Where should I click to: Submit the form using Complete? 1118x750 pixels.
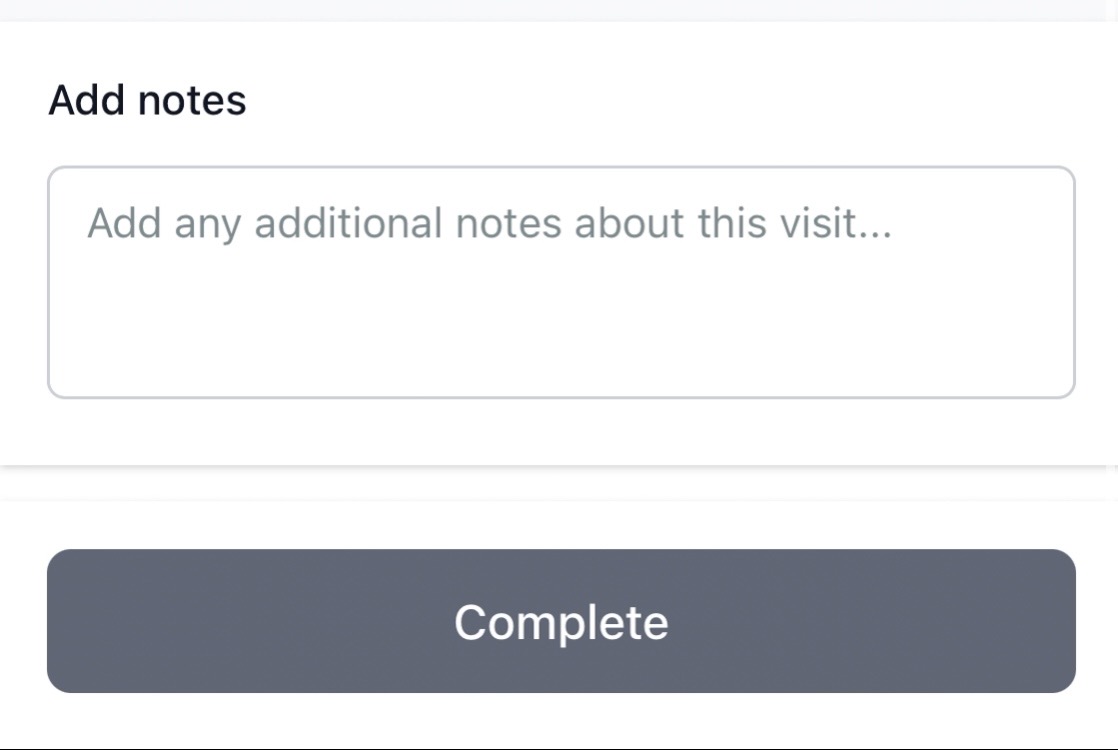tap(561, 621)
